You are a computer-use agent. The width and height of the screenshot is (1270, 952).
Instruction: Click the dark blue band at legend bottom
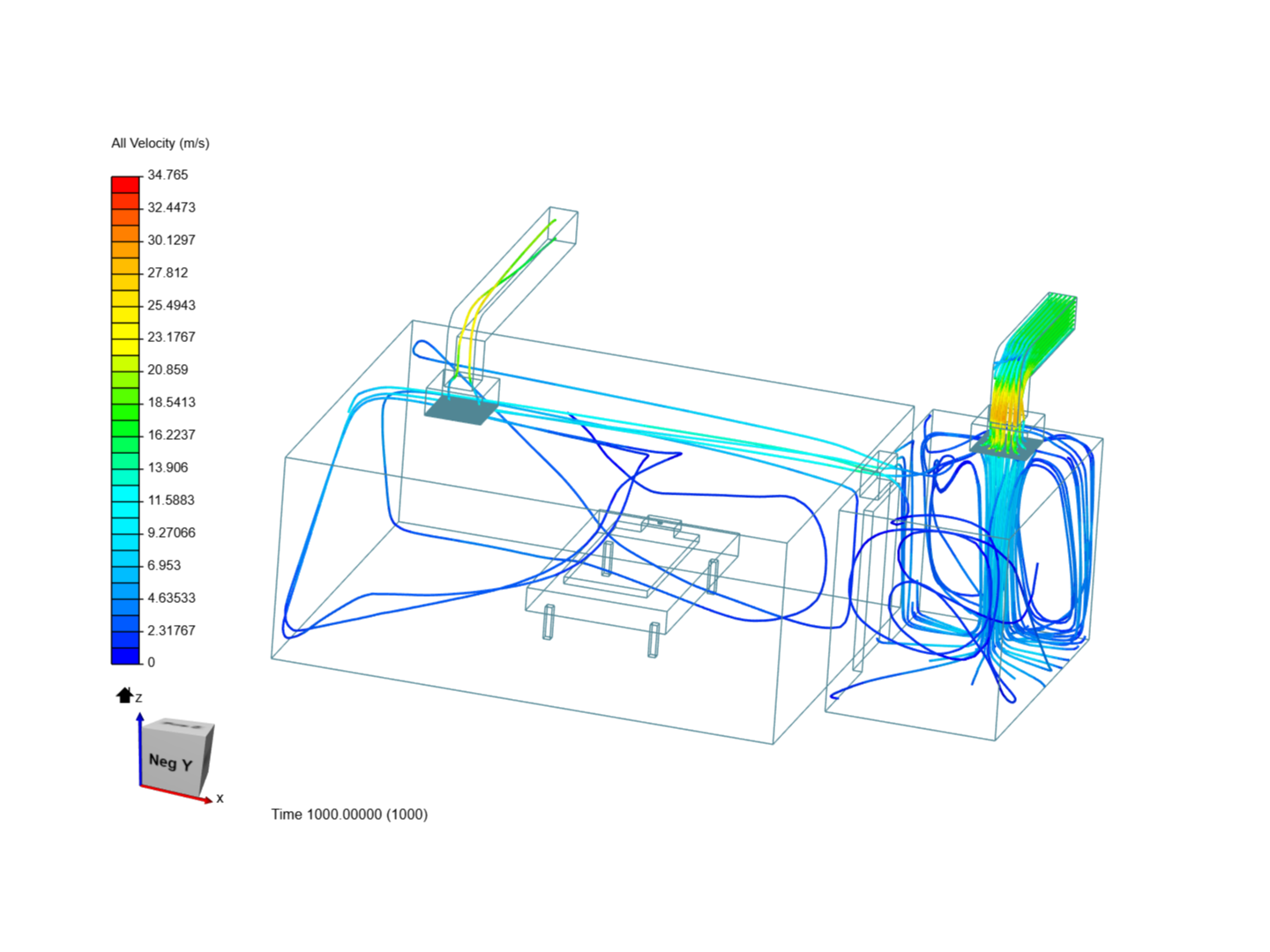[x=125, y=656]
